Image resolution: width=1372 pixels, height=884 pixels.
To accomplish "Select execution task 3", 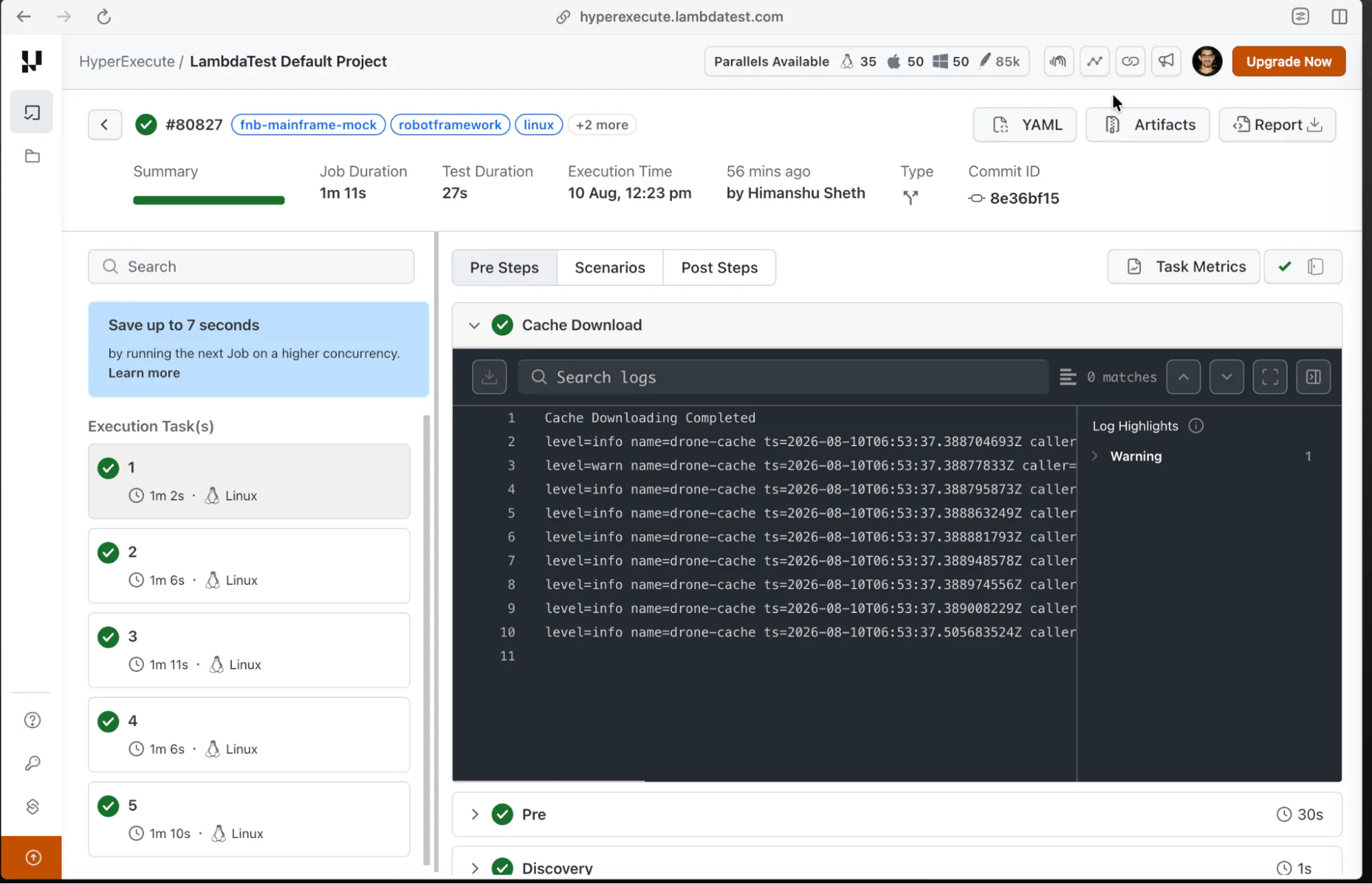I will point(249,650).
